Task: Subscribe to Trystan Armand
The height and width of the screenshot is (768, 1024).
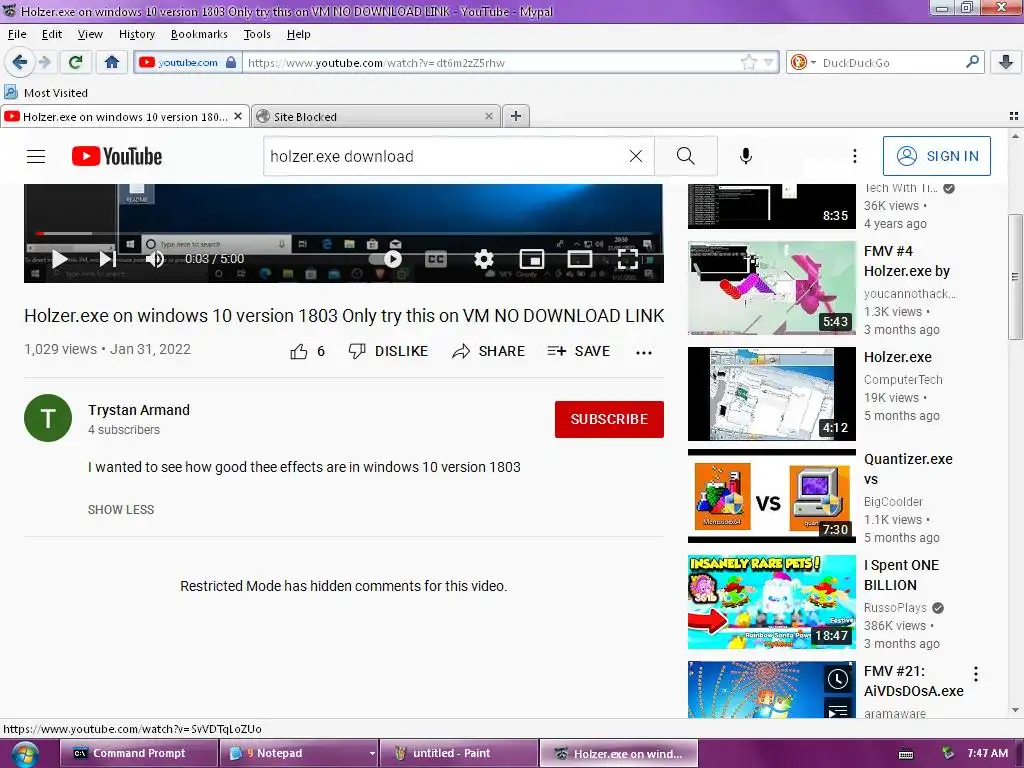Action: pyautogui.click(x=609, y=419)
